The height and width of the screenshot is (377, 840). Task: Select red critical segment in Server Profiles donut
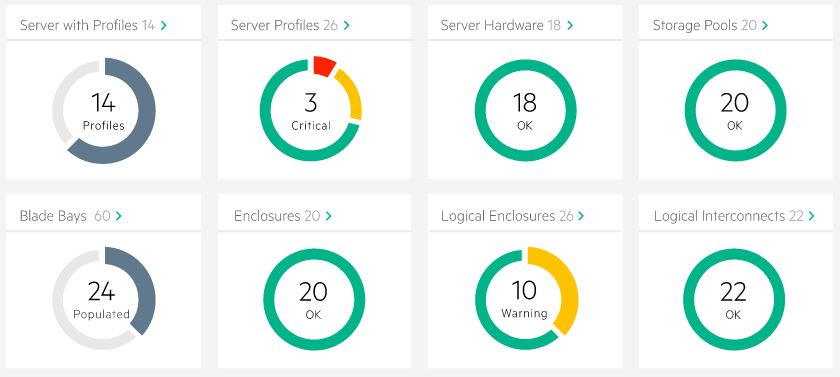coord(325,65)
